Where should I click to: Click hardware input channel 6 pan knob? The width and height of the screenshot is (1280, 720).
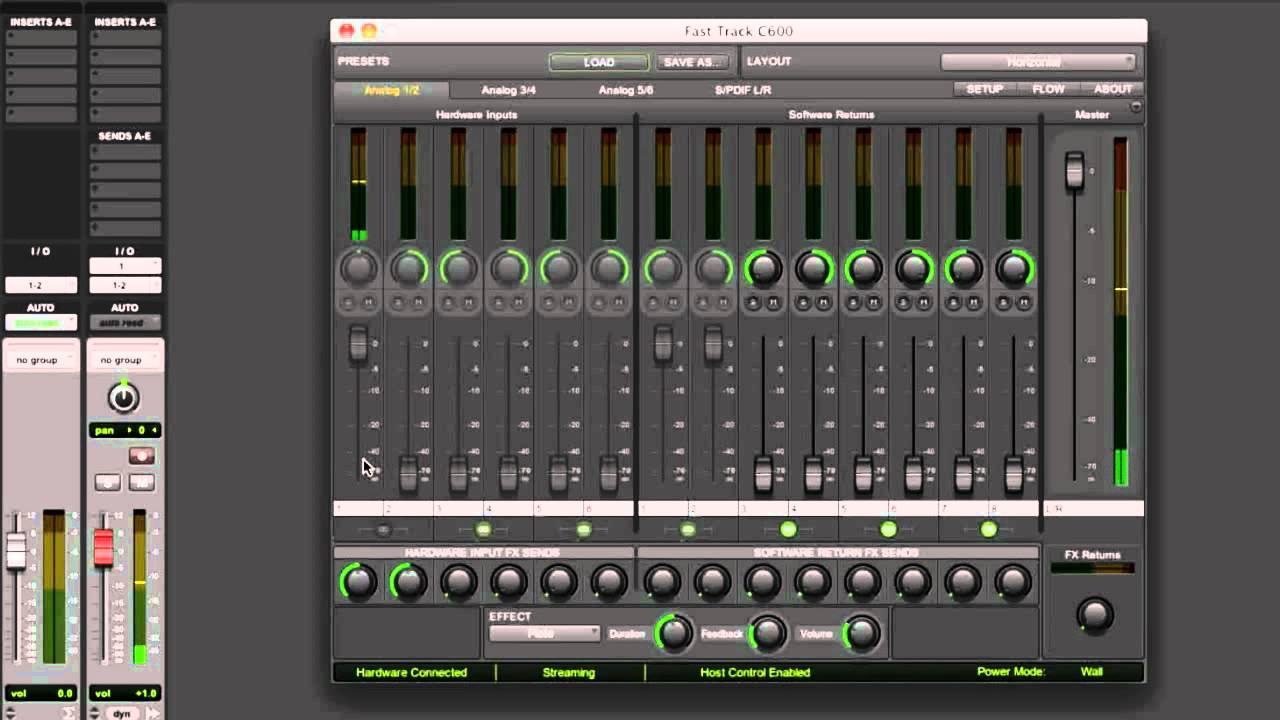[609, 268]
